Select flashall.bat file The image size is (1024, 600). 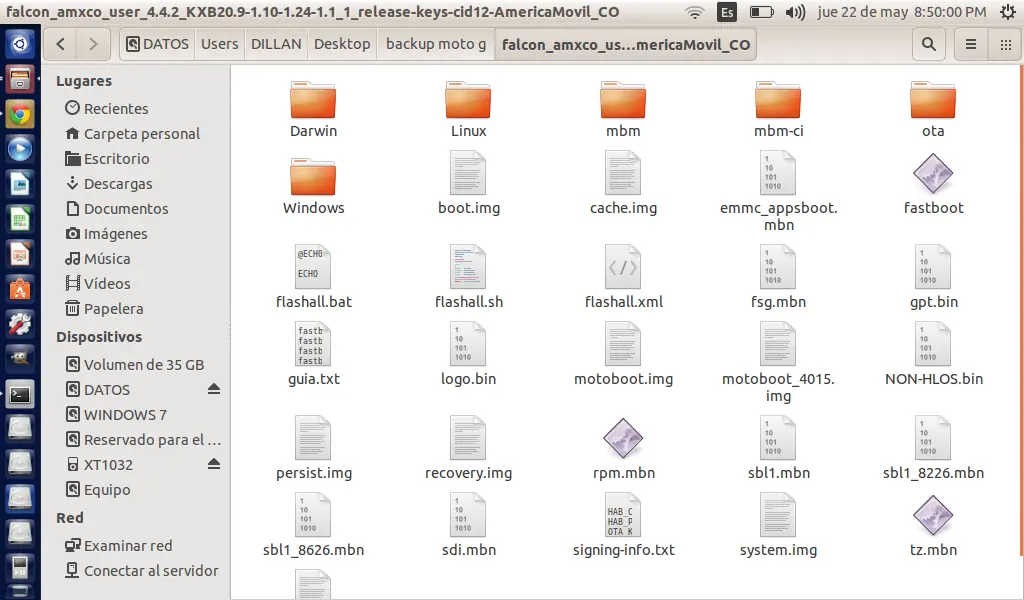coord(313,277)
